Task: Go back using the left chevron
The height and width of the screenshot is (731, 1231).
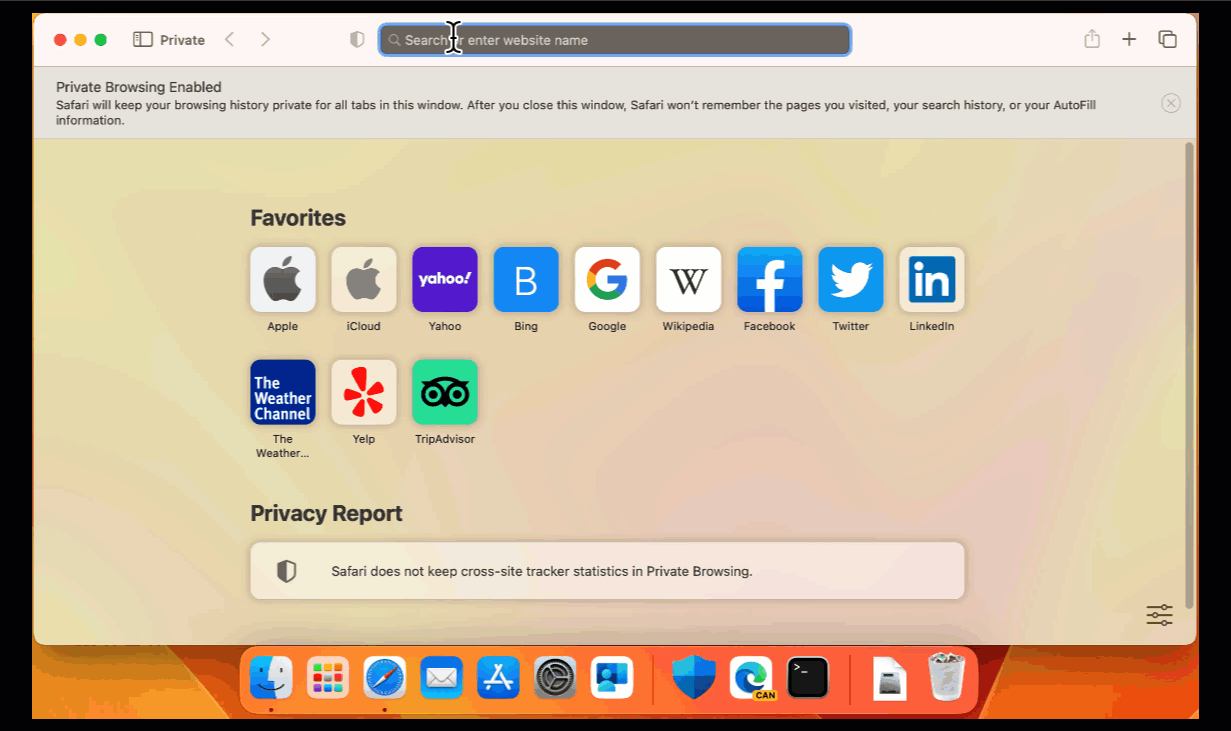Action: [230, 39]
